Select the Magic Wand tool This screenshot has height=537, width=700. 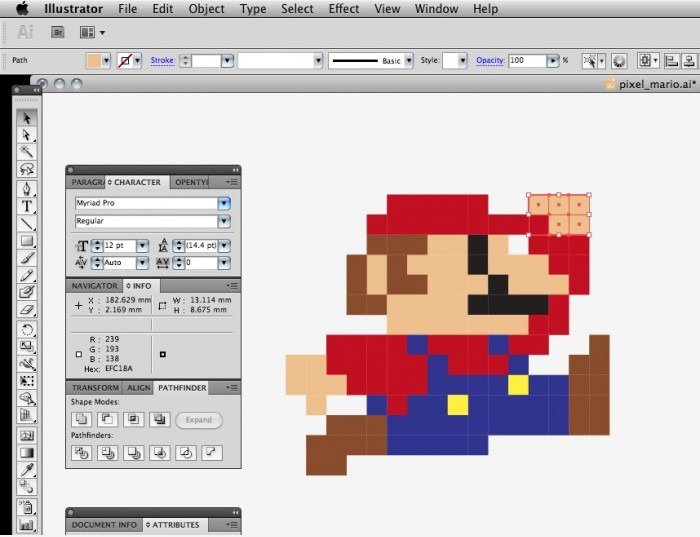(x=27, y=152)
